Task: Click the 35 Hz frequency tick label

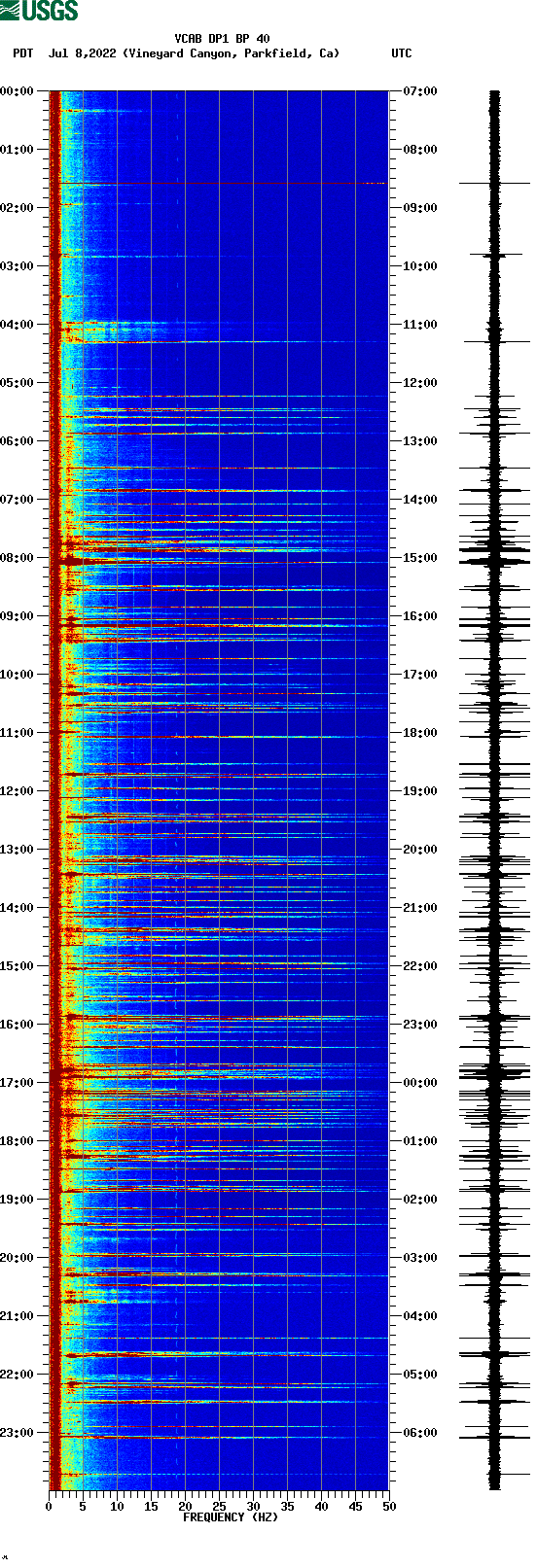Action: point(287,1507)
